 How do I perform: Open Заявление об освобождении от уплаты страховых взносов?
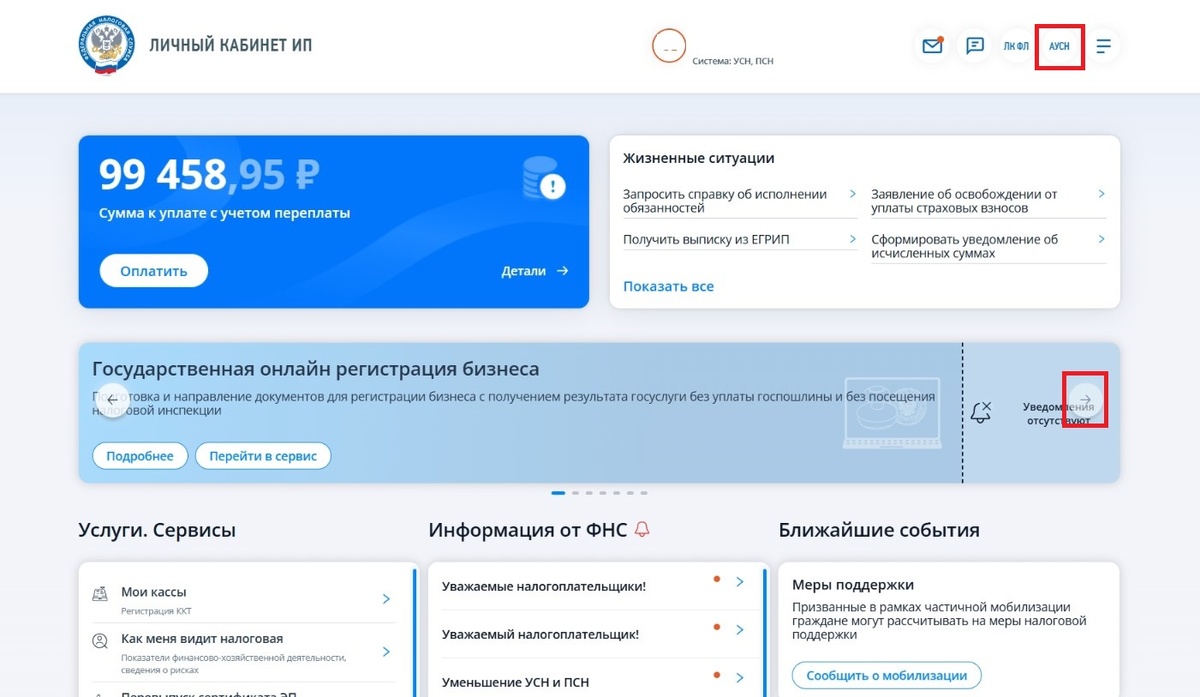click(x=964, y=201)
